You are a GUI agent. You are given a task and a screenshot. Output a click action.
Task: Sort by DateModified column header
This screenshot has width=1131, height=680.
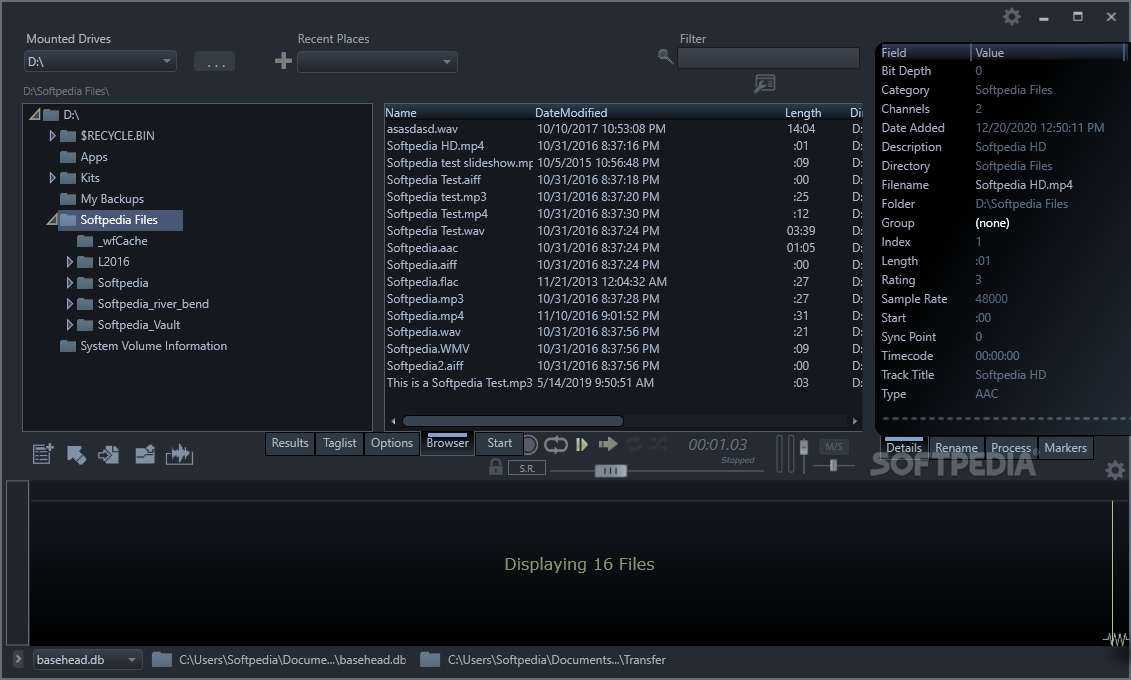[x=571, y=112]
